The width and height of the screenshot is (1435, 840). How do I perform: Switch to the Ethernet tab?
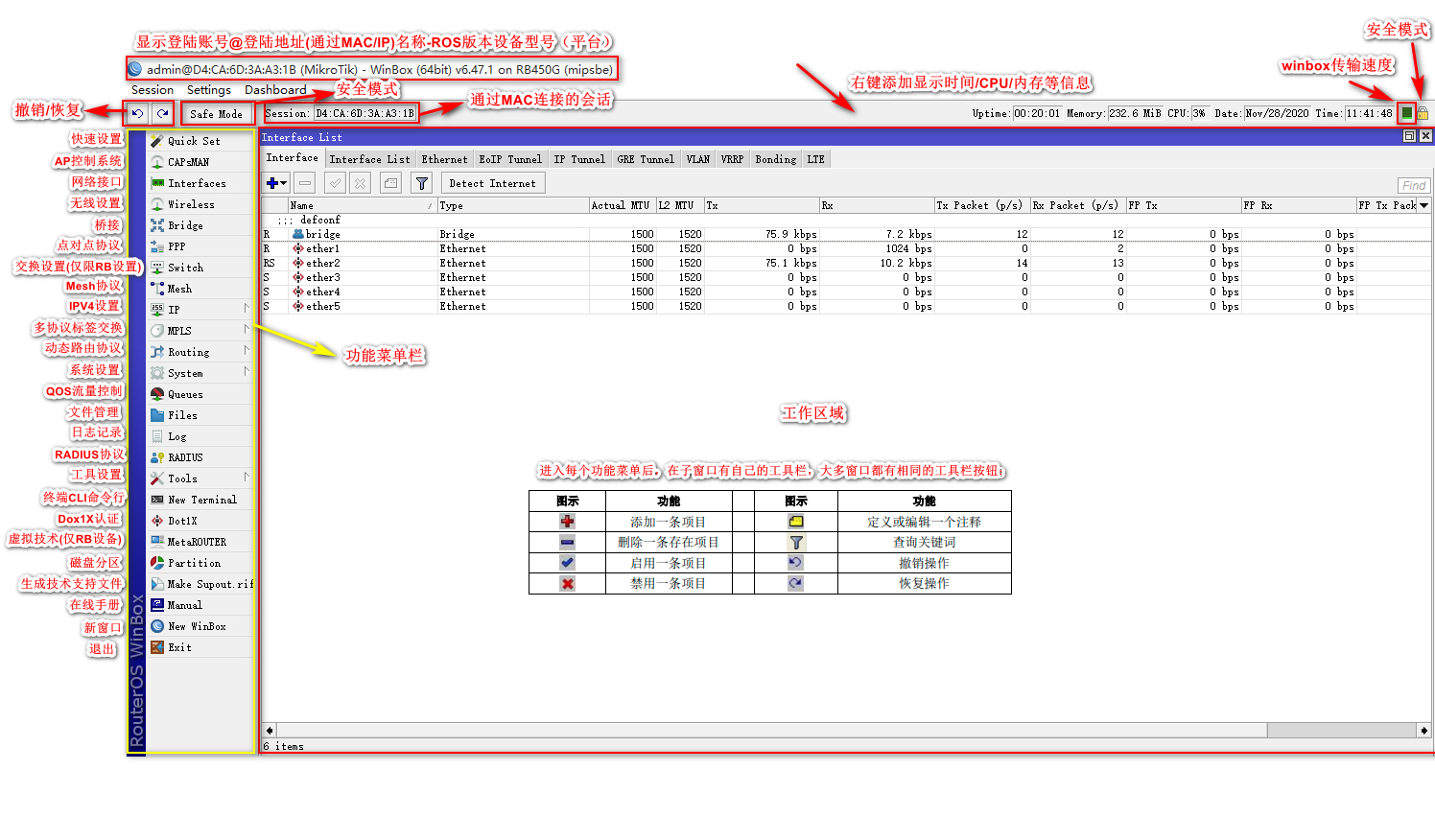444,159
